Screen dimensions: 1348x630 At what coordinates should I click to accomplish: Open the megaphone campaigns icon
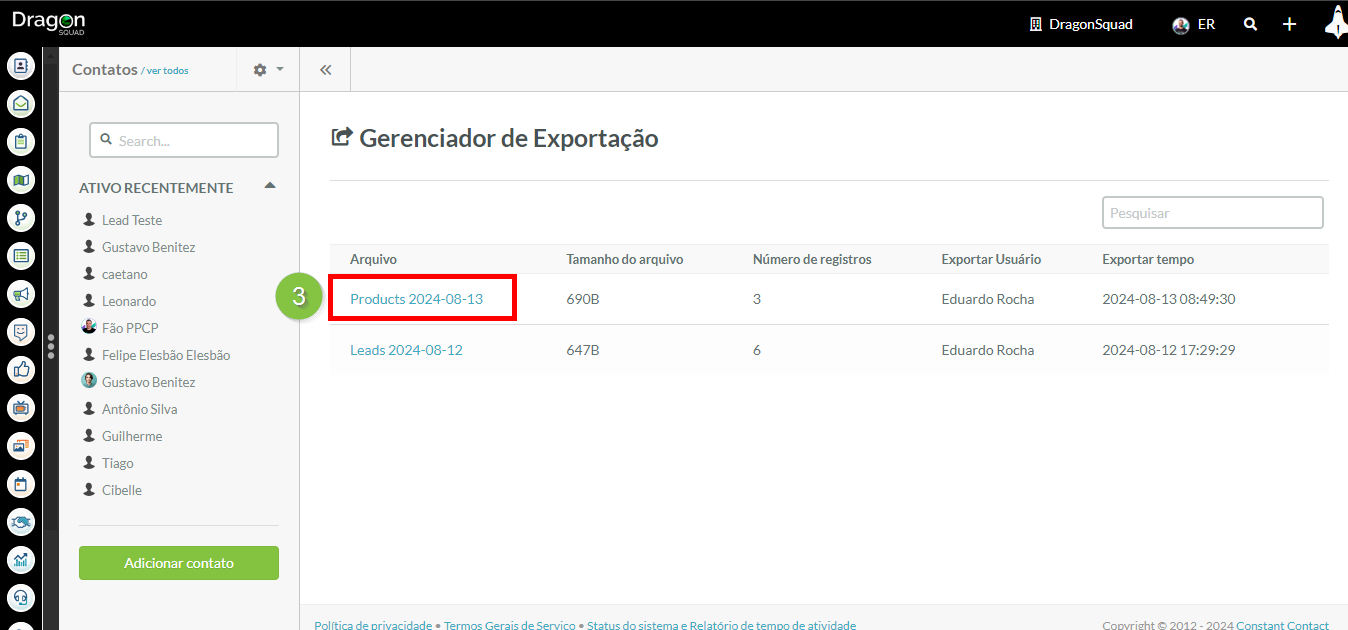tap(21, 294)
